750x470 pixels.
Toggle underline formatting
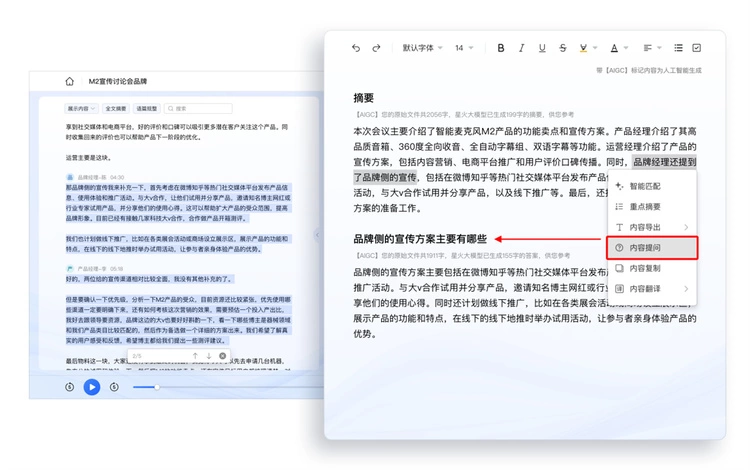click(541, 48)
